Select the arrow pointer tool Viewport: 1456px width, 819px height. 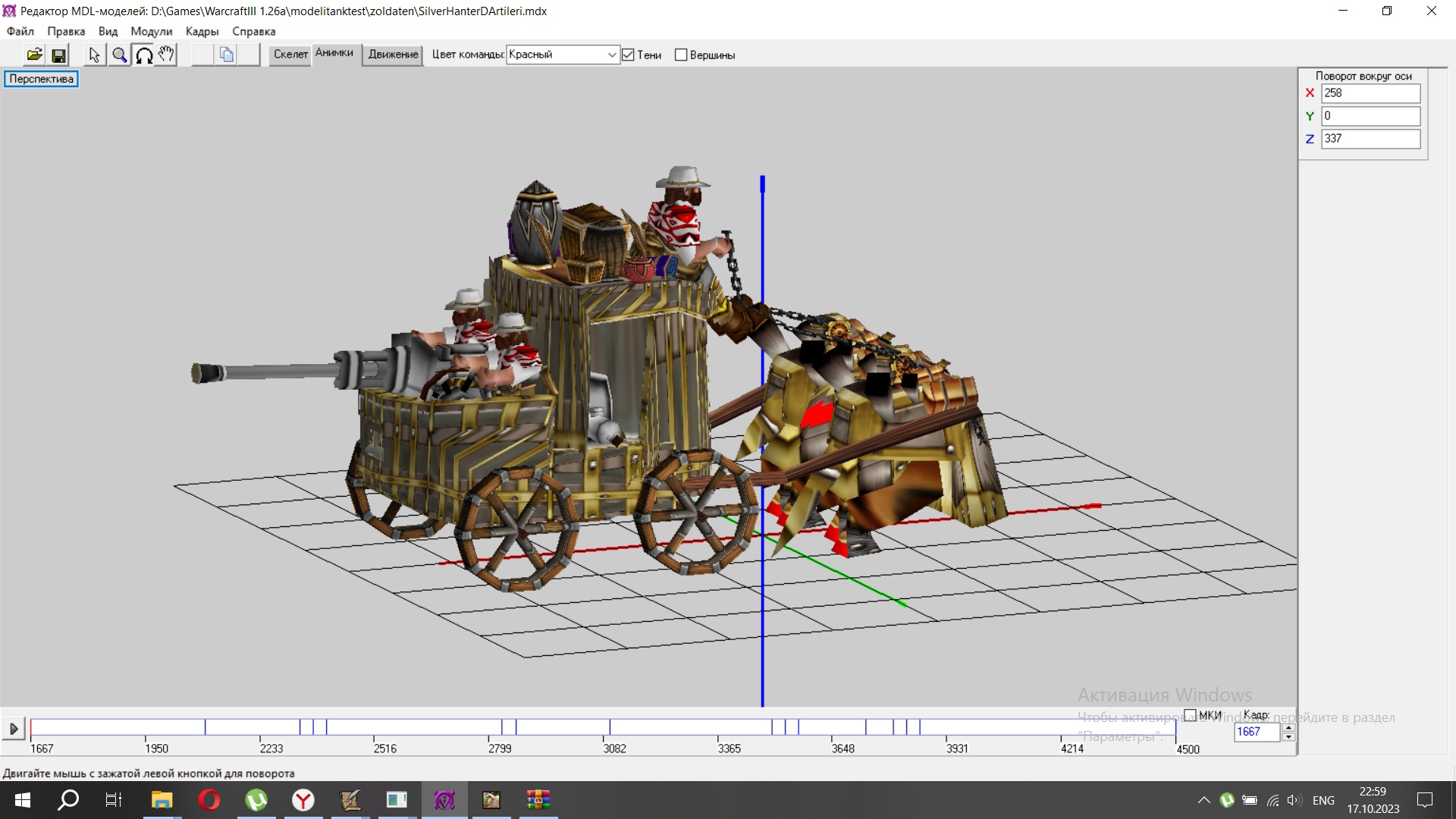click(94, 55)
